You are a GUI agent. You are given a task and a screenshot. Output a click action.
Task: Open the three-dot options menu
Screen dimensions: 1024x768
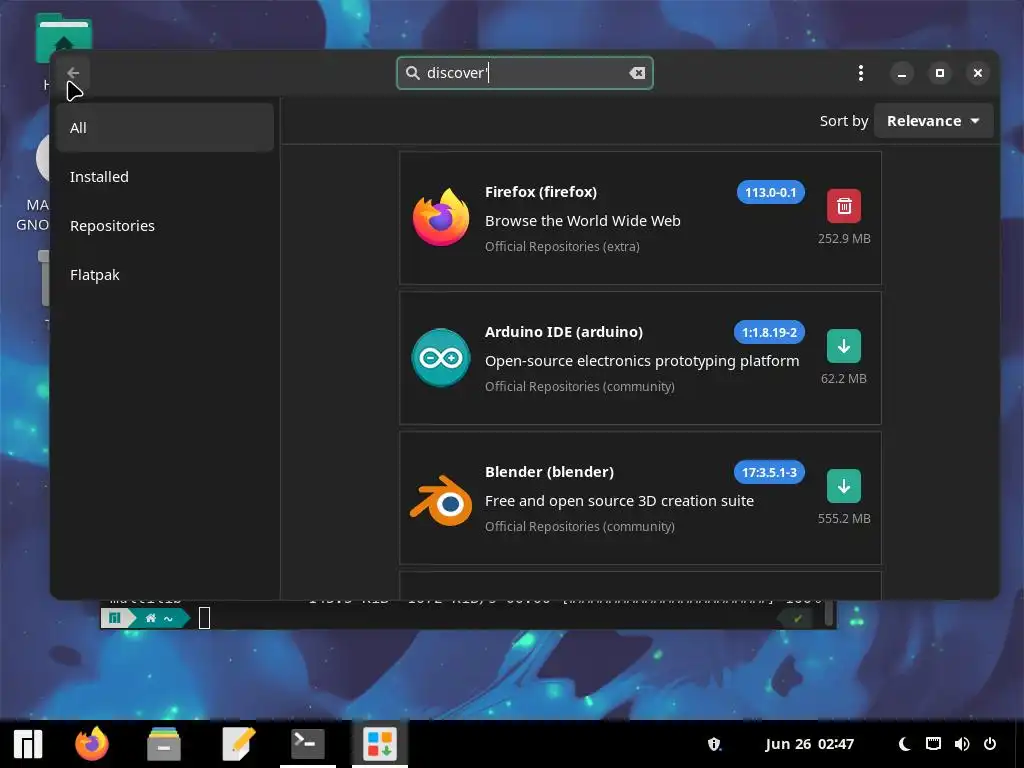(x=861, y=73)
